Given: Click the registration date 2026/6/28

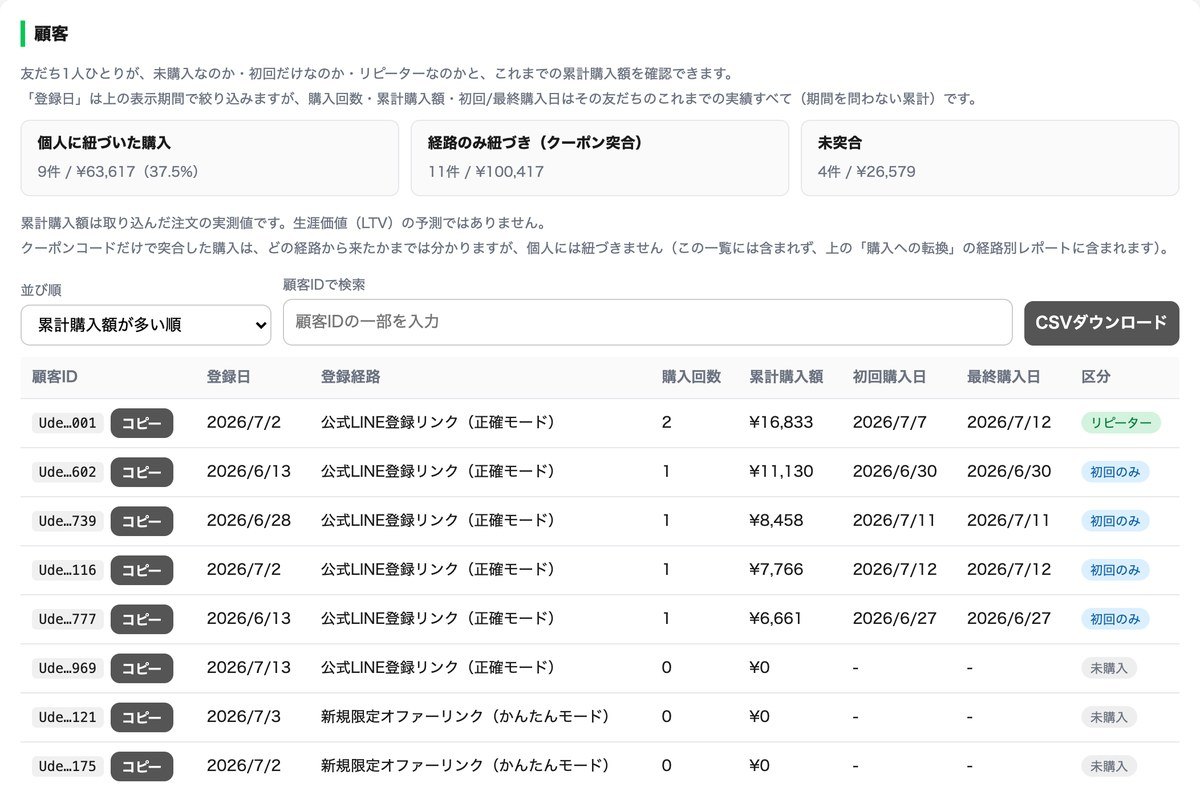Looking at the screenshot, I should (249, 521).
